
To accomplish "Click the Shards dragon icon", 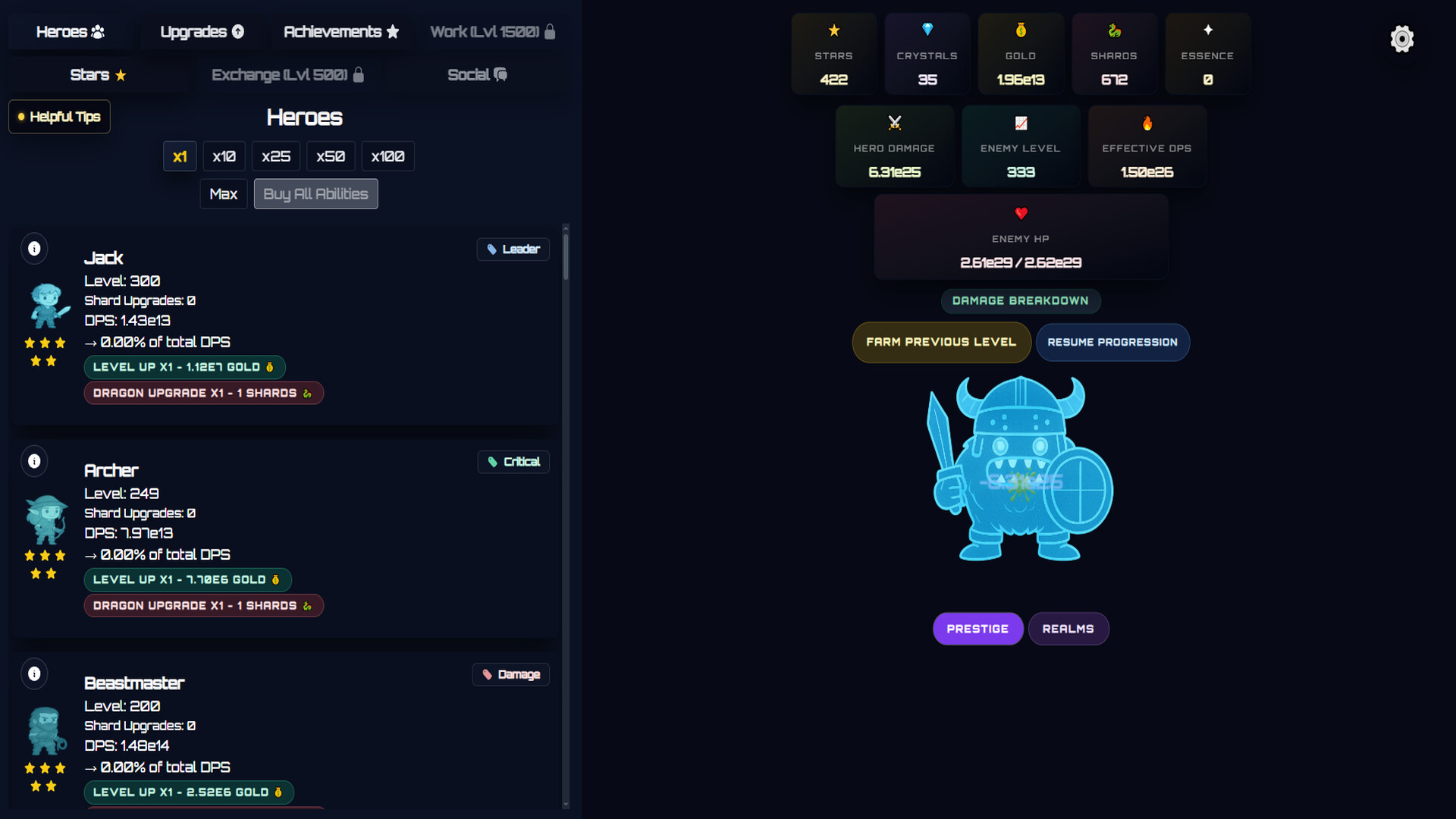I will tap(1113, 30).
